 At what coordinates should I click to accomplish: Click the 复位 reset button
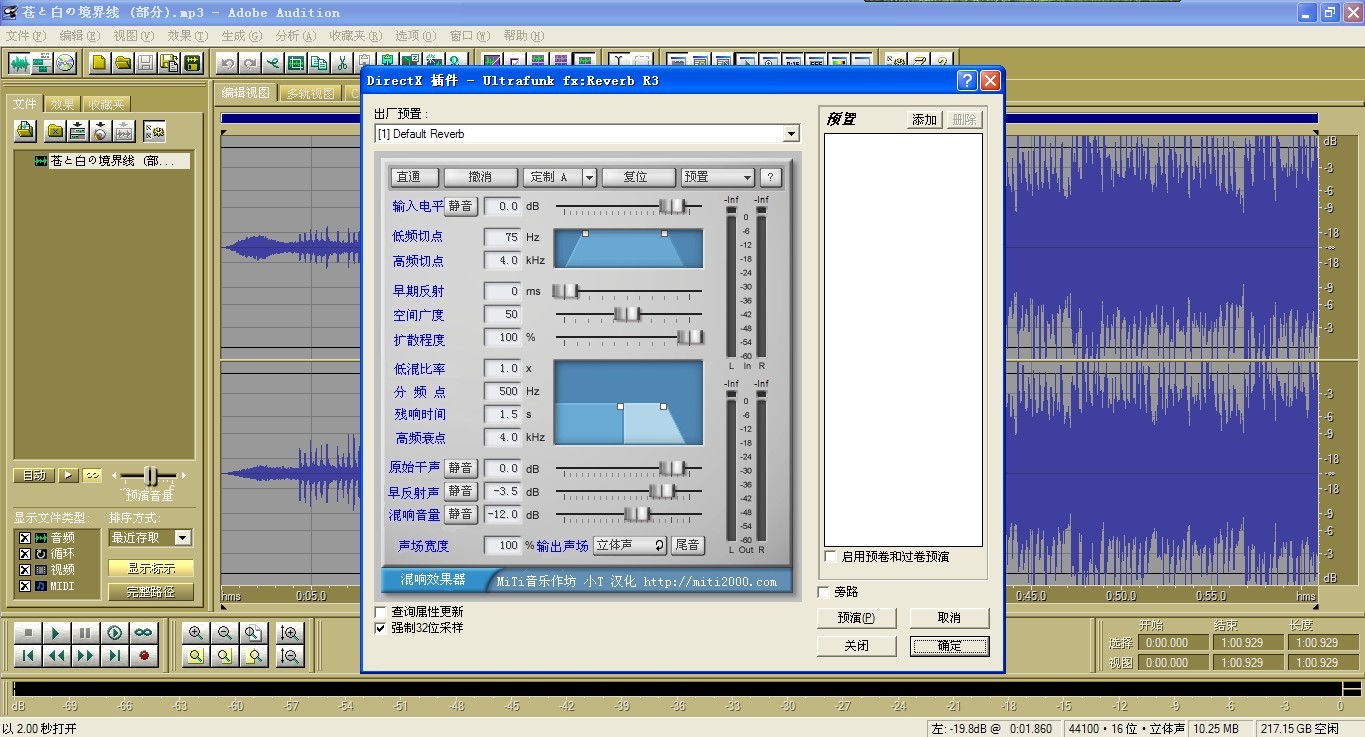(639, 177)
